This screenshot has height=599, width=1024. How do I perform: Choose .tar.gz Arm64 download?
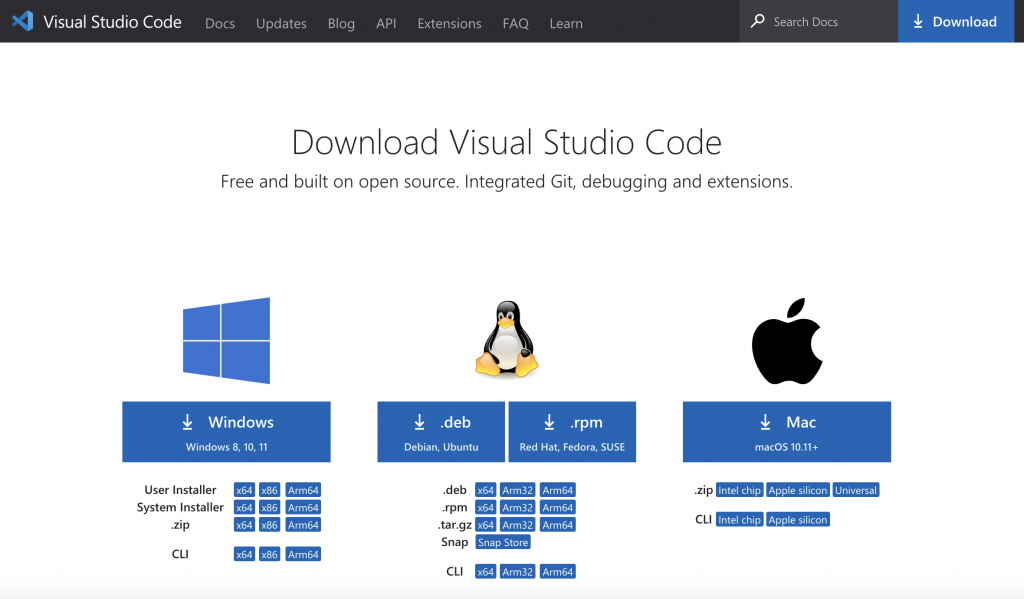click(558, 525)
